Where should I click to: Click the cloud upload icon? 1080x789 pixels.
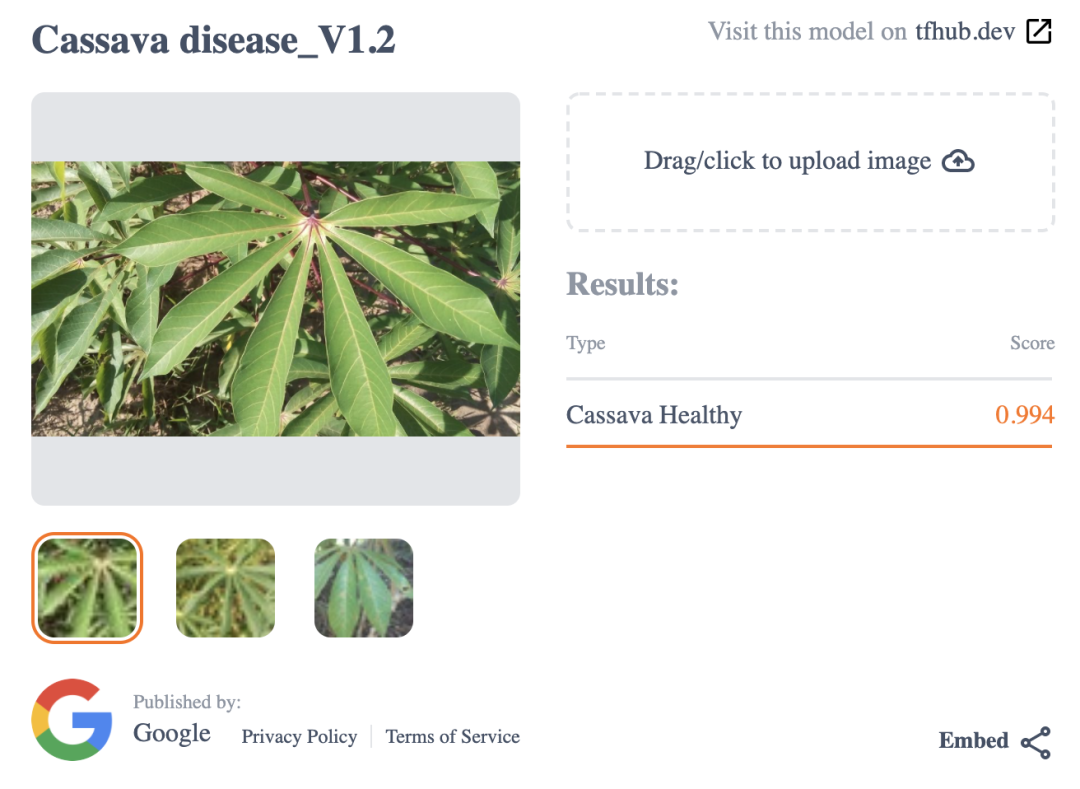point(958,161)
